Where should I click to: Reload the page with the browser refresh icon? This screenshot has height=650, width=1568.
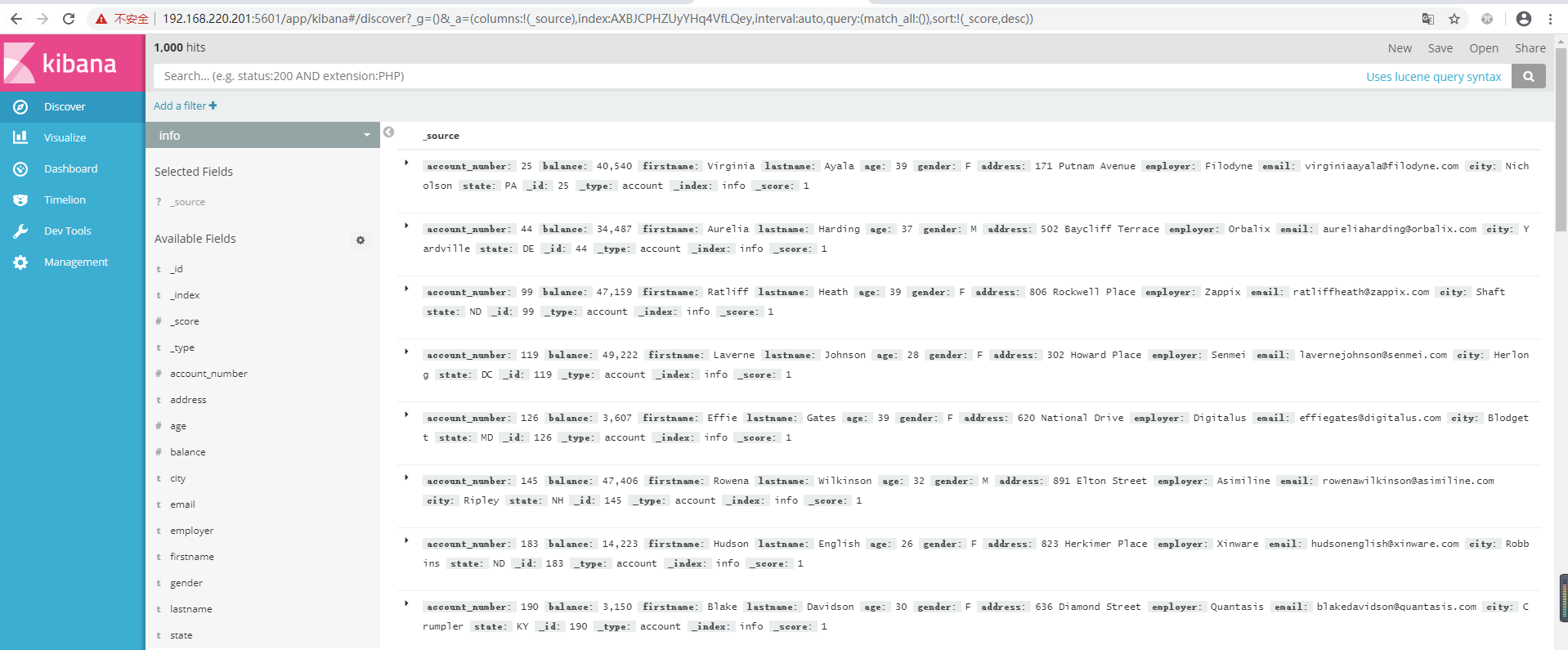pos(69,18)
